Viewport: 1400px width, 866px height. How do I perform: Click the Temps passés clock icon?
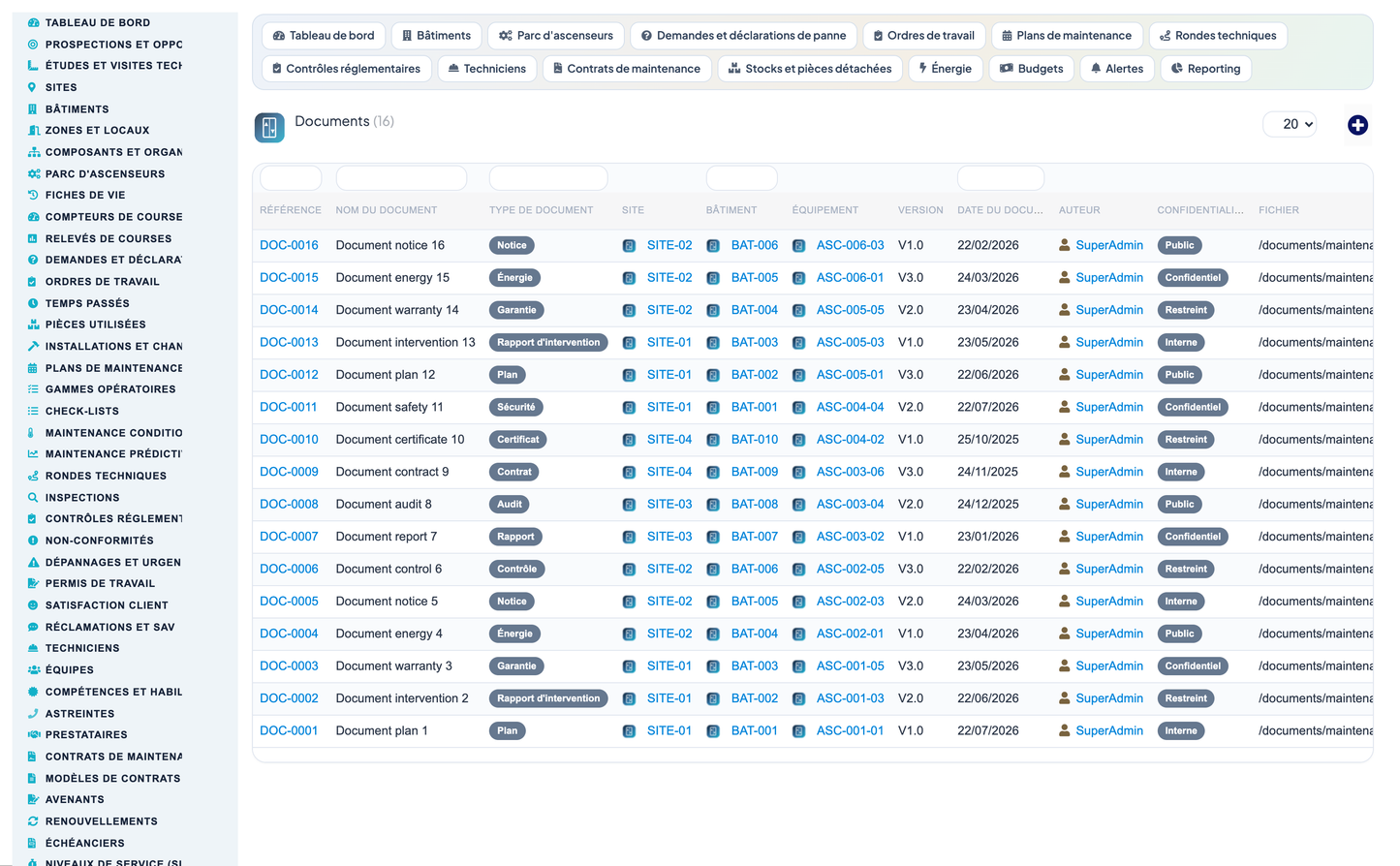coord(33,303)
